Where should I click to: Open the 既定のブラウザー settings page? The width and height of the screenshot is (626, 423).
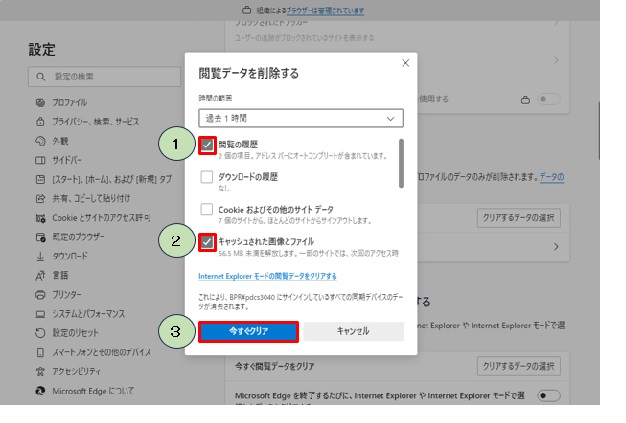78,237
